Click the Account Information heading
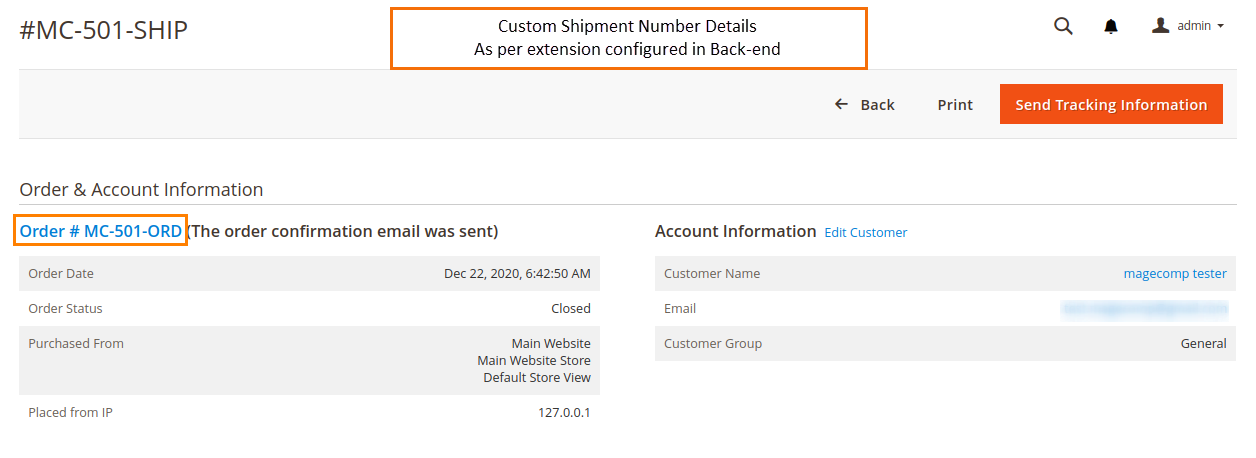This screenshot has width=1256, height=458. pyautogui.click(x=735, y=231)
